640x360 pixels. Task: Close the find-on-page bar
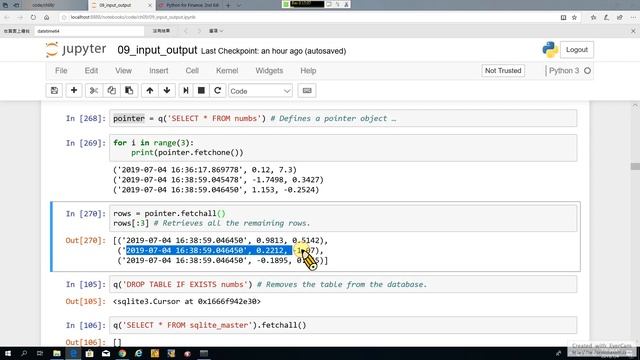pos(633,31)
